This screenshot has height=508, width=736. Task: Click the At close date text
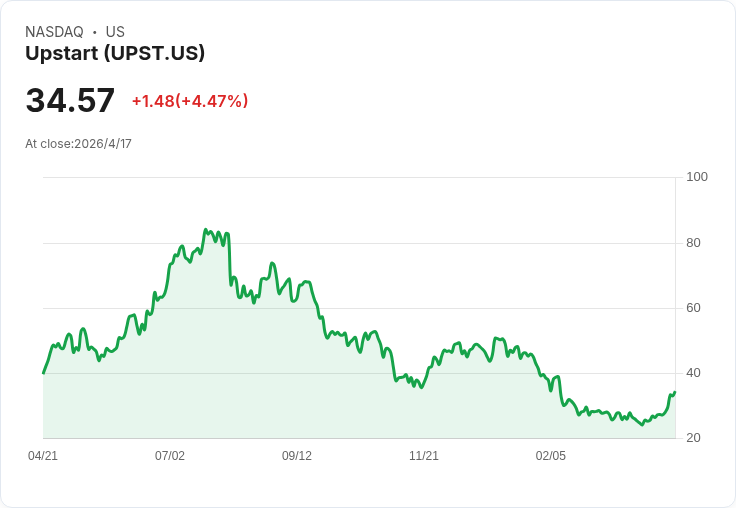click(78, 144)
